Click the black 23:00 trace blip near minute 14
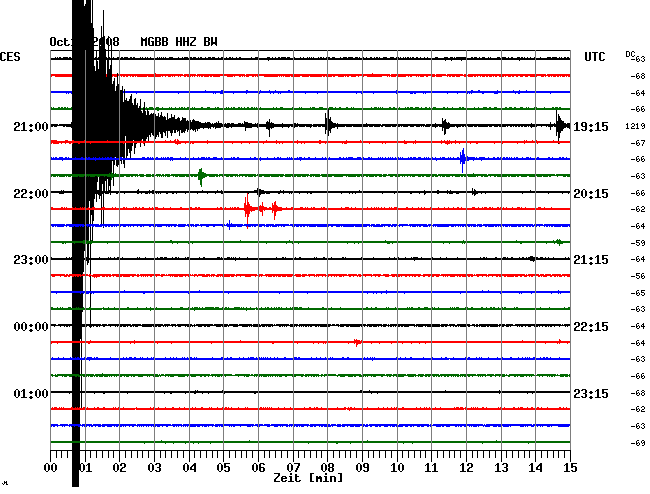The width and height of the screenshot is (650, 494). 532,259
